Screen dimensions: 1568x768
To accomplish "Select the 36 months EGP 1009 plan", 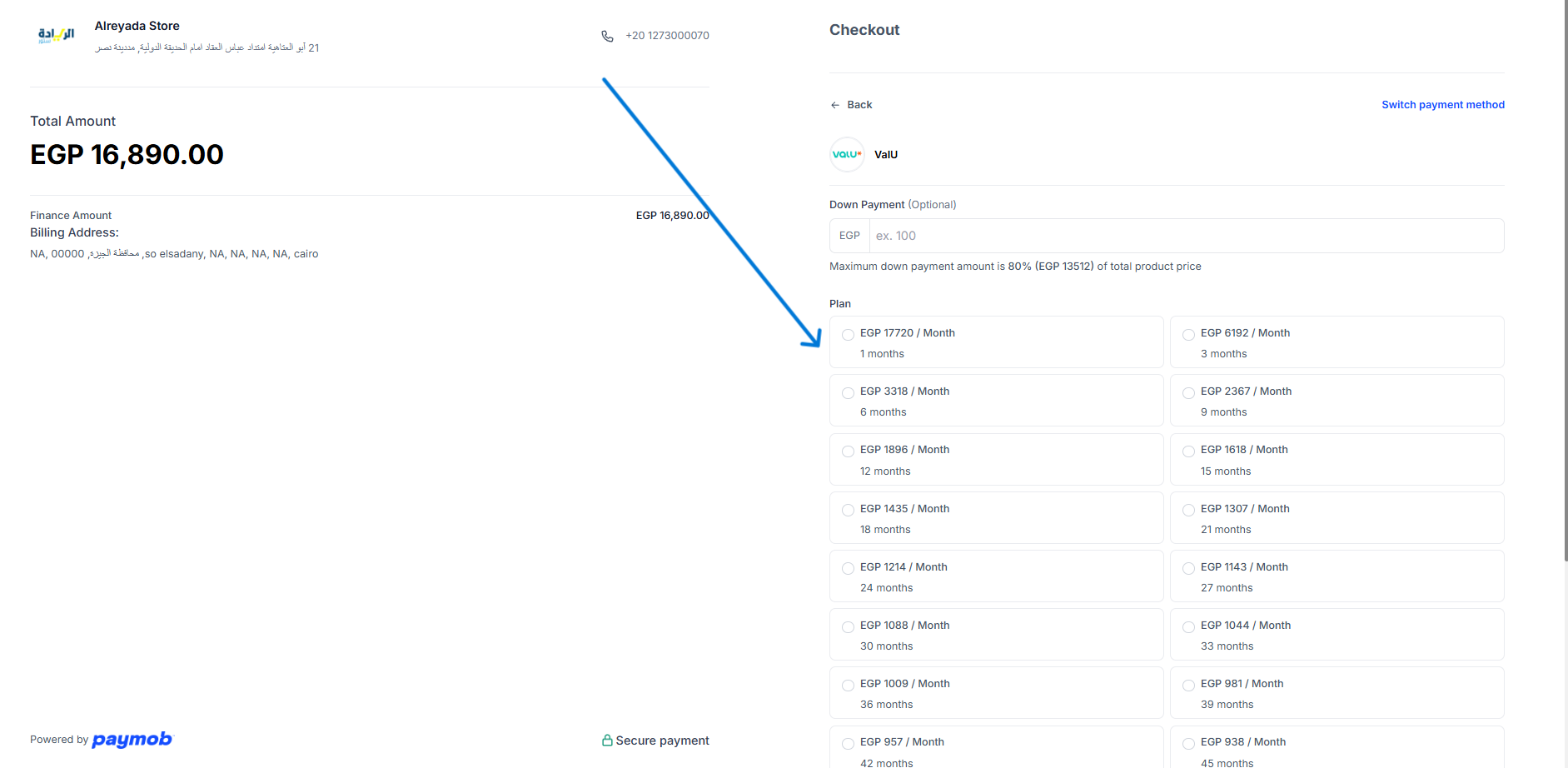I will (x=848, y=686).
